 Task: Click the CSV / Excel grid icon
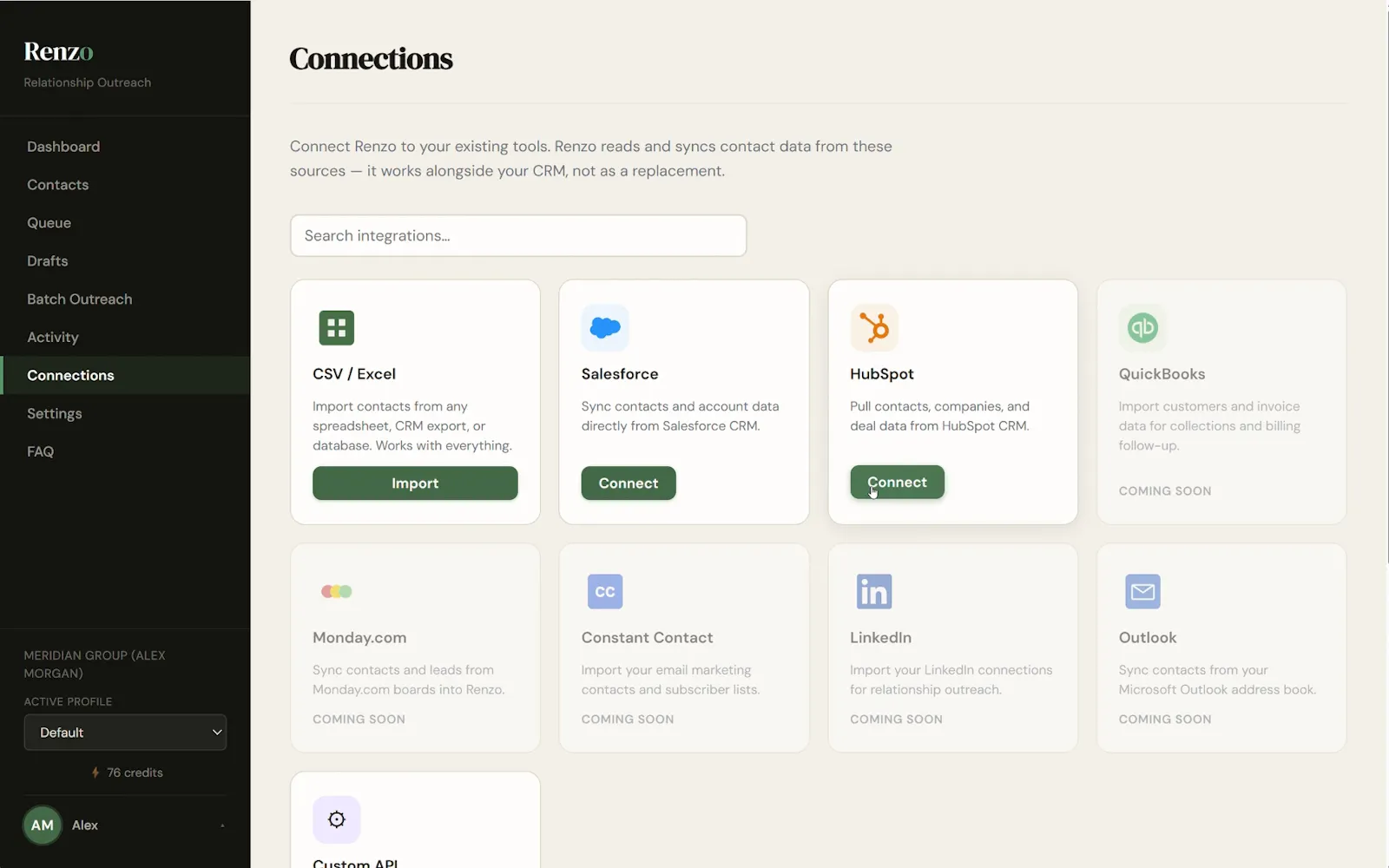click(337, 327)
